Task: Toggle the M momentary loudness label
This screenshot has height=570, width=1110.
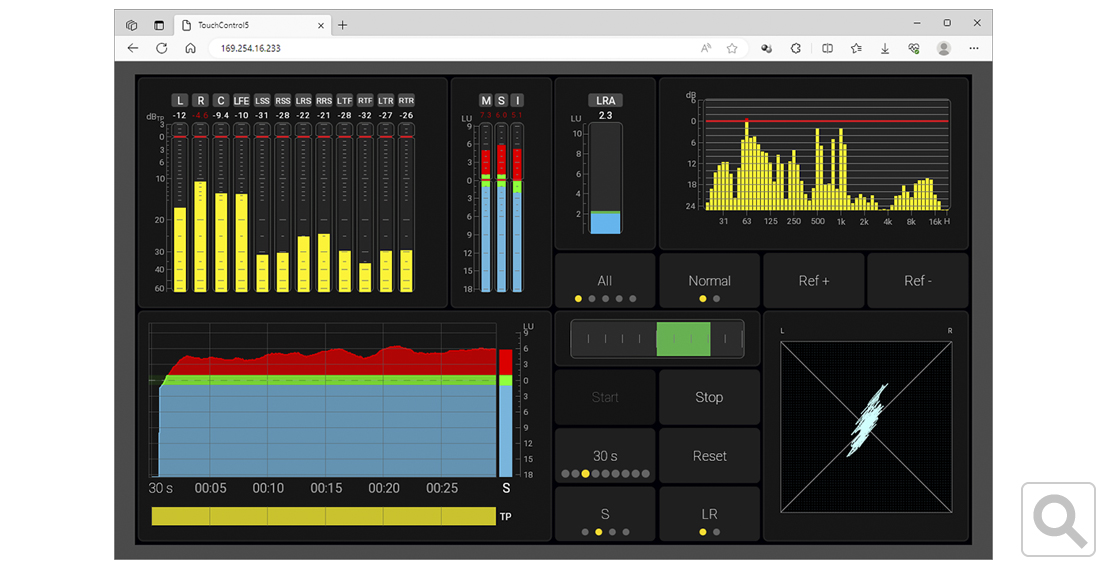Action: (486, 100)
